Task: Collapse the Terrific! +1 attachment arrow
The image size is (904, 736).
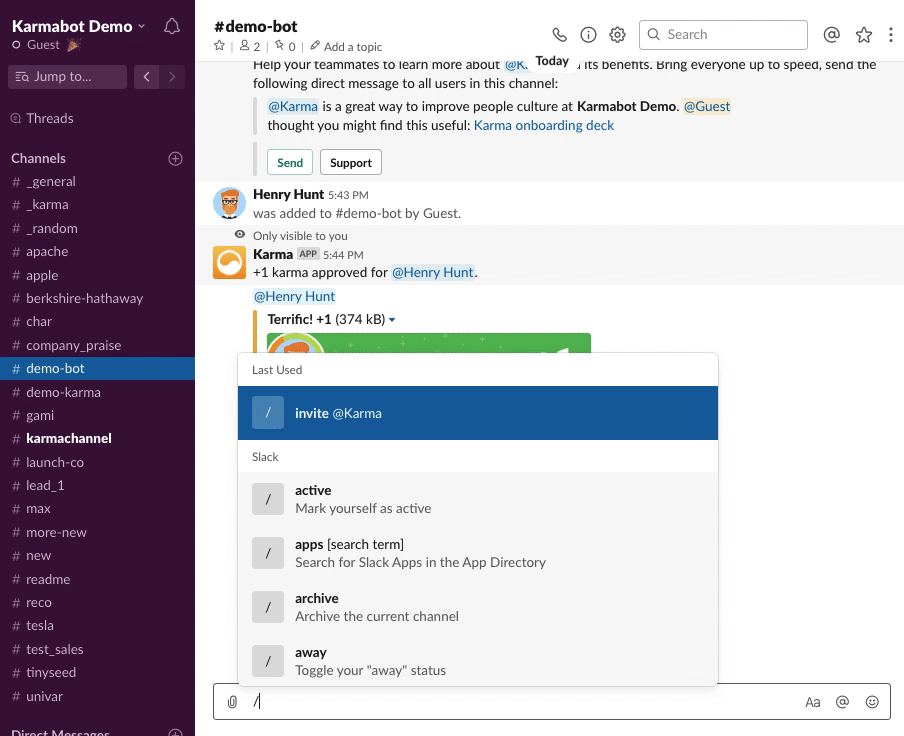Action: point(392,320)
